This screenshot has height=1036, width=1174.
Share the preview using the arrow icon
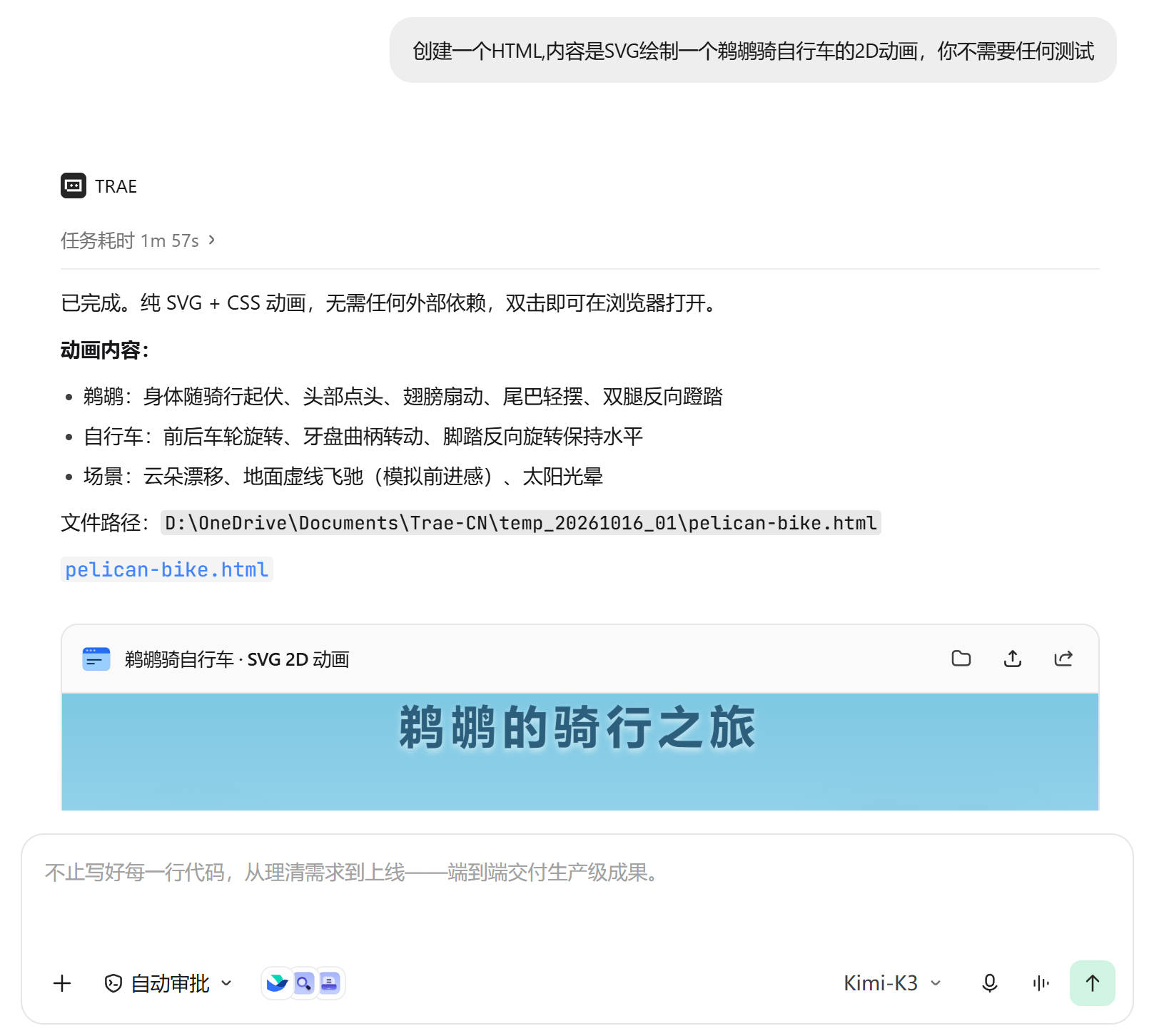(x=1063, y=659)
